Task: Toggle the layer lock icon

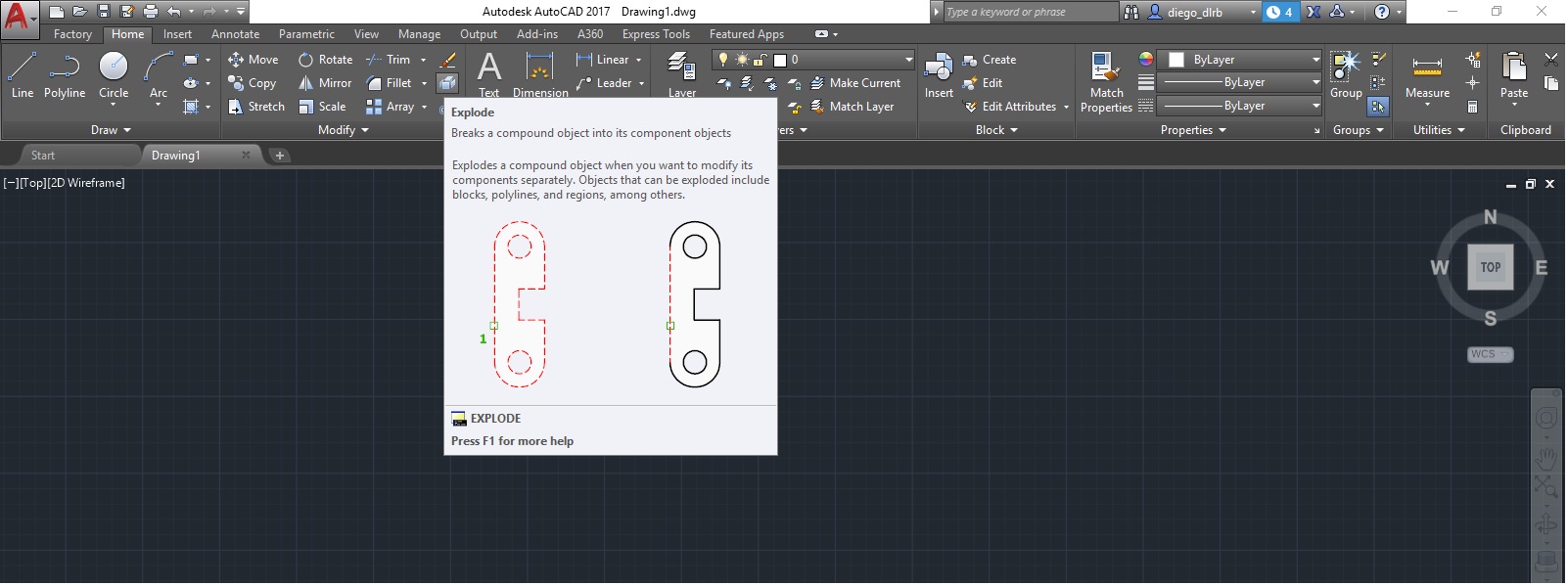Action: [760, 60]
